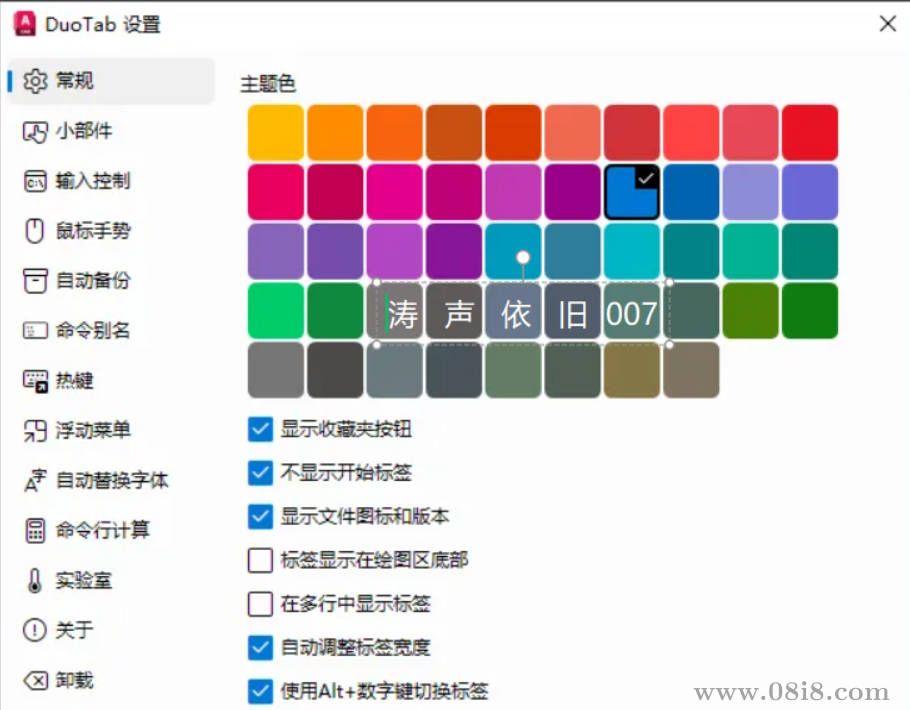910x710 pixels.
Task: Pick the yellow theme color swatch
Action: 276,133
